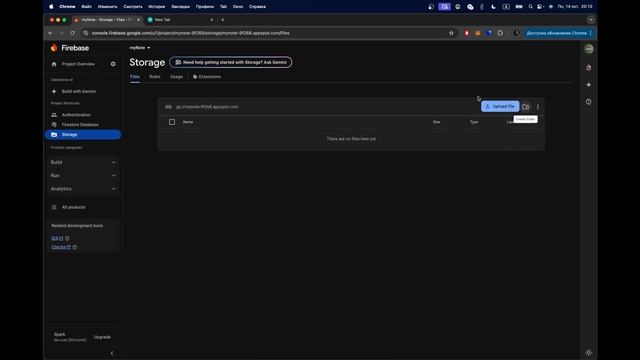The height and width of the screenshot is (360, 640).
Task: Collapse the sidebar with the chevron arrow
Action: tap(112, 353)
